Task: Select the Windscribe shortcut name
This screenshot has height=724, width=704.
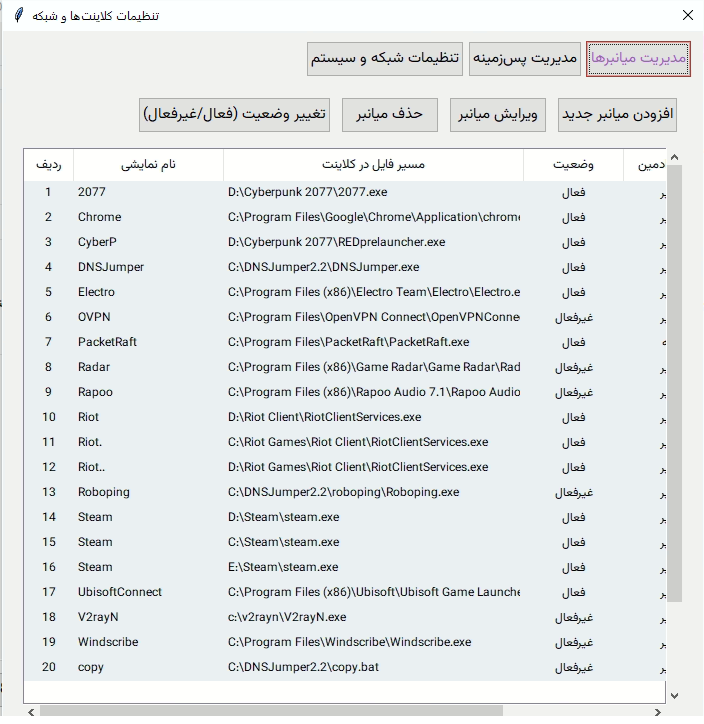Action: [x=108, y=642]
